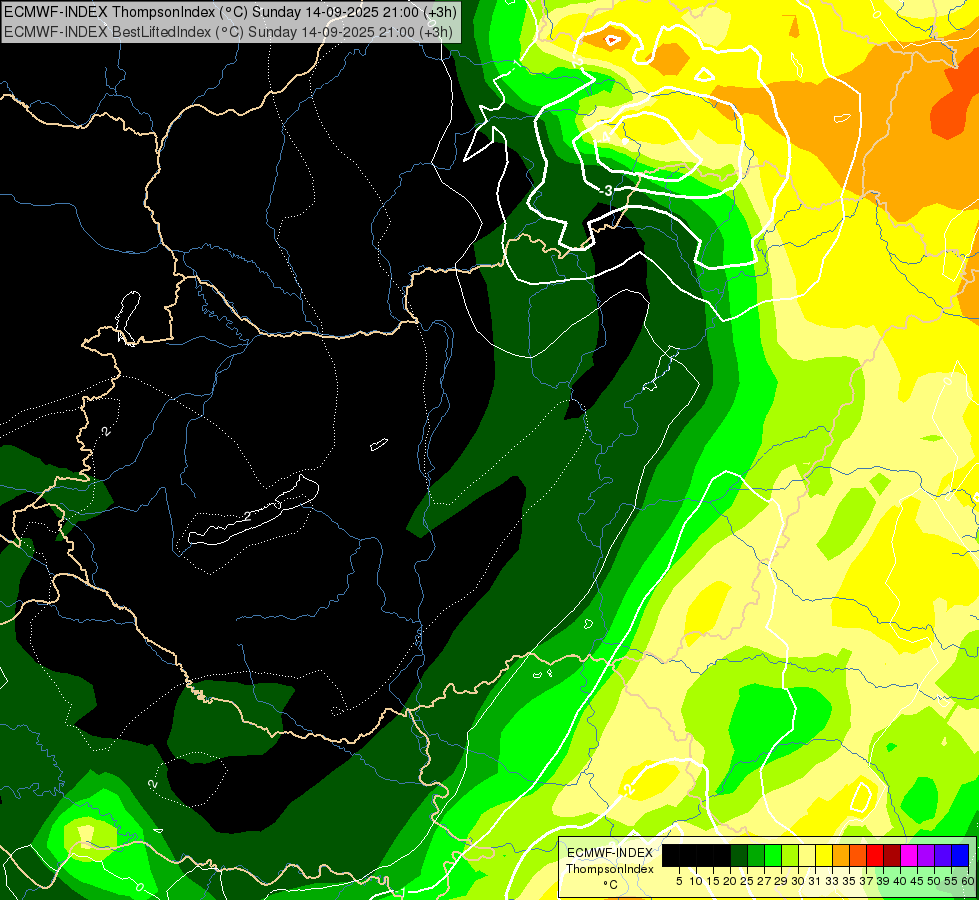Select the indigo 50-55 legend swatch
The height and width of the screenshot is (900, 979).
pos(943,855)
